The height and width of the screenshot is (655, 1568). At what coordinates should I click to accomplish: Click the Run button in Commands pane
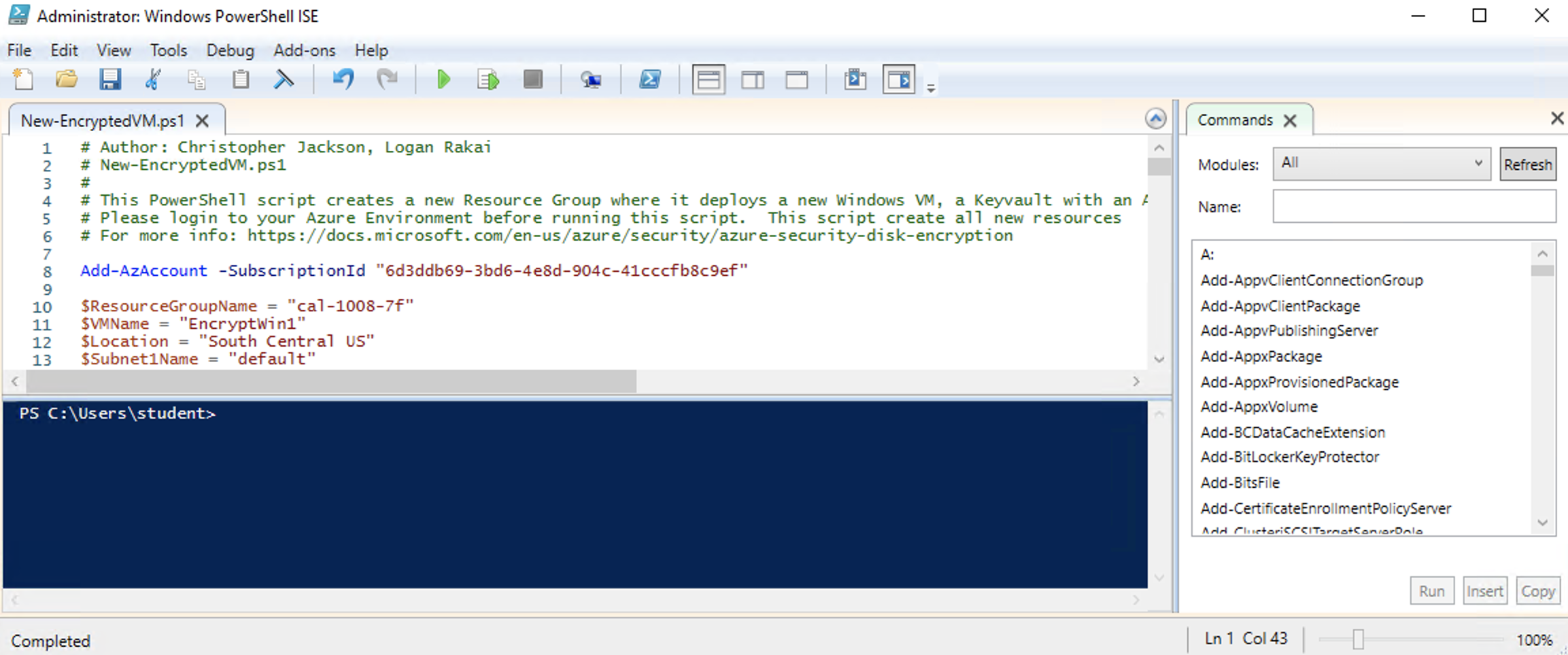tap(1431, 591)
